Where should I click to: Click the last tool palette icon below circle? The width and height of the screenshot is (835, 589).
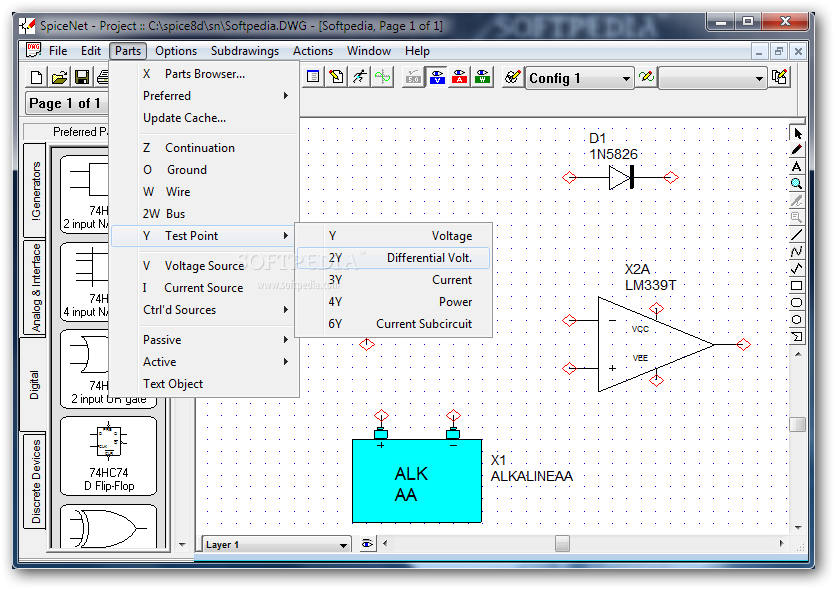coord(797,337)
